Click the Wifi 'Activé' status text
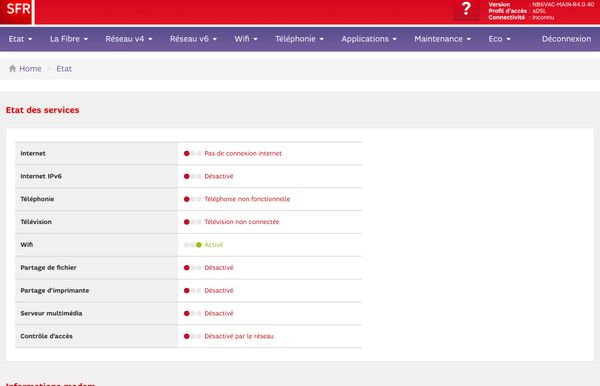 click(x=214, y=245)
